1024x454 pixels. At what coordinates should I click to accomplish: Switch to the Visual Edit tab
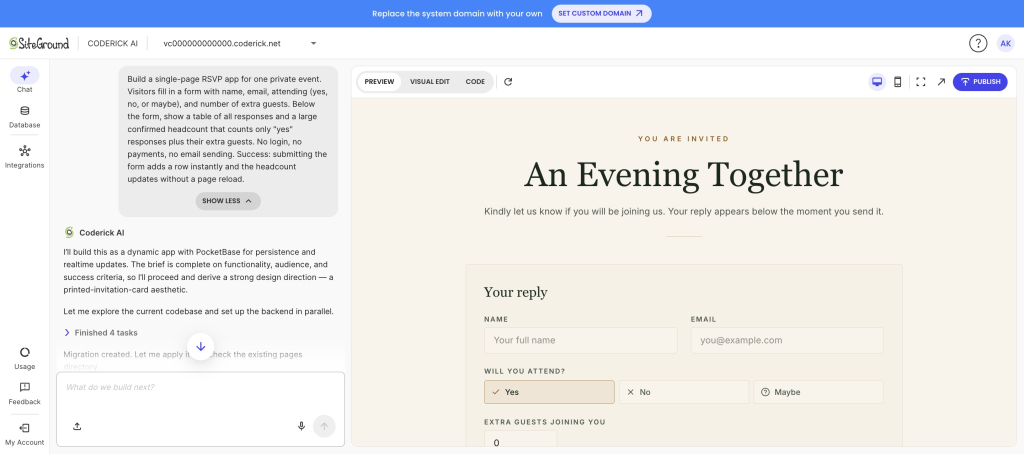coord(430,82)
